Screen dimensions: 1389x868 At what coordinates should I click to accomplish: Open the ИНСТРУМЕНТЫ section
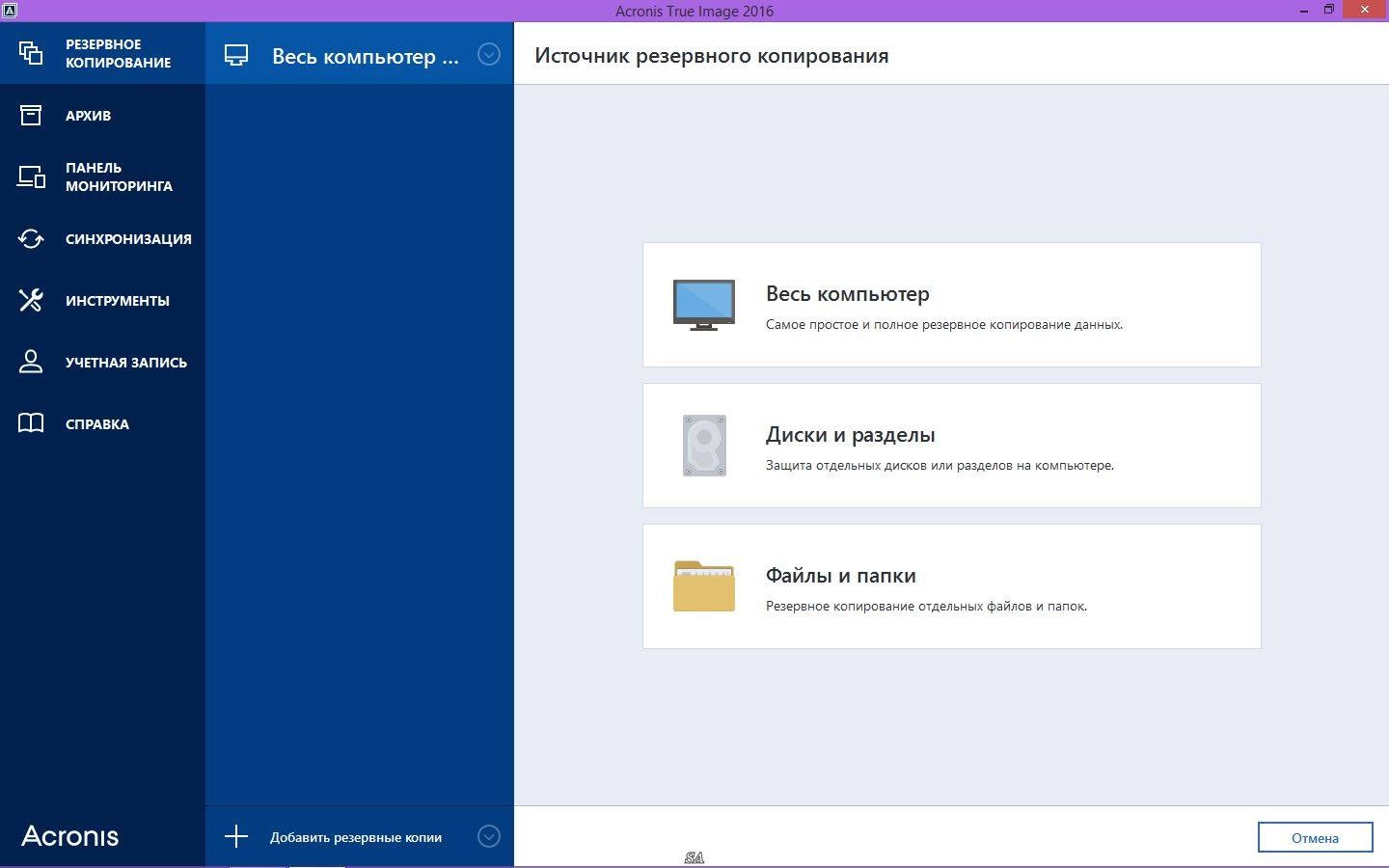click(102, 300)
